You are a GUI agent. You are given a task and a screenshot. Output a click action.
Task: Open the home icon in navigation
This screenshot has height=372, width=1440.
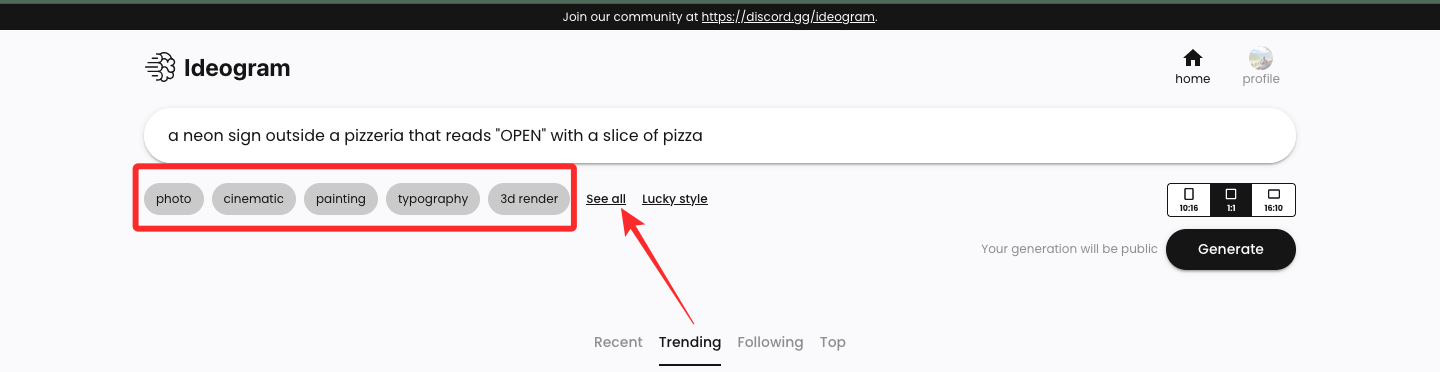(1192, 57)
